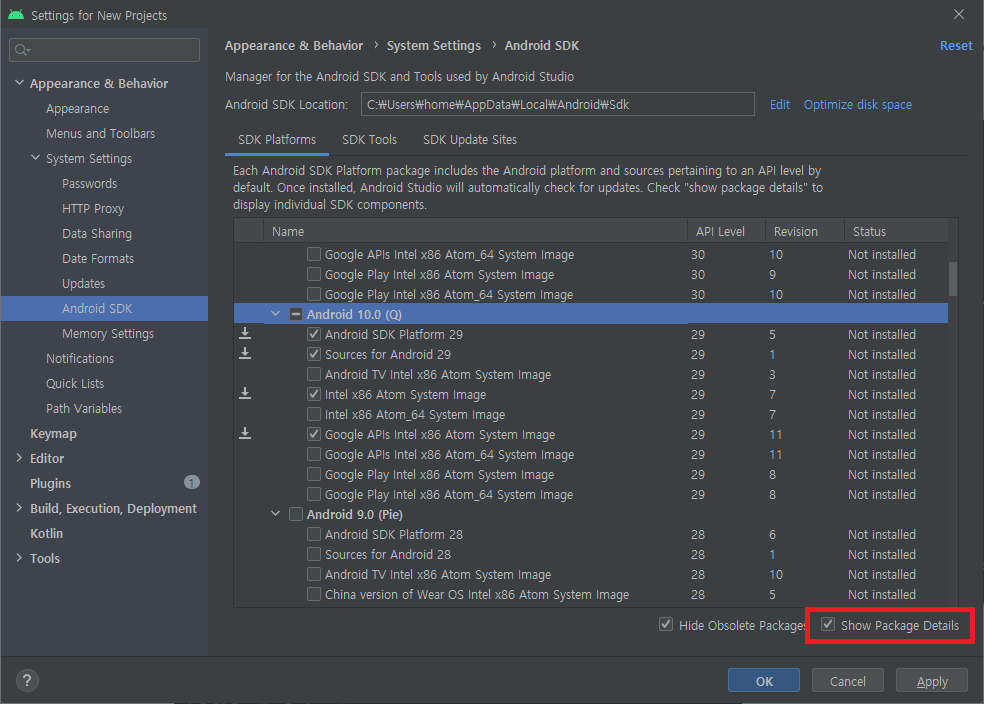Click the Cancel button
Viewport: 984px width, 704px height.
pos(848,681)
